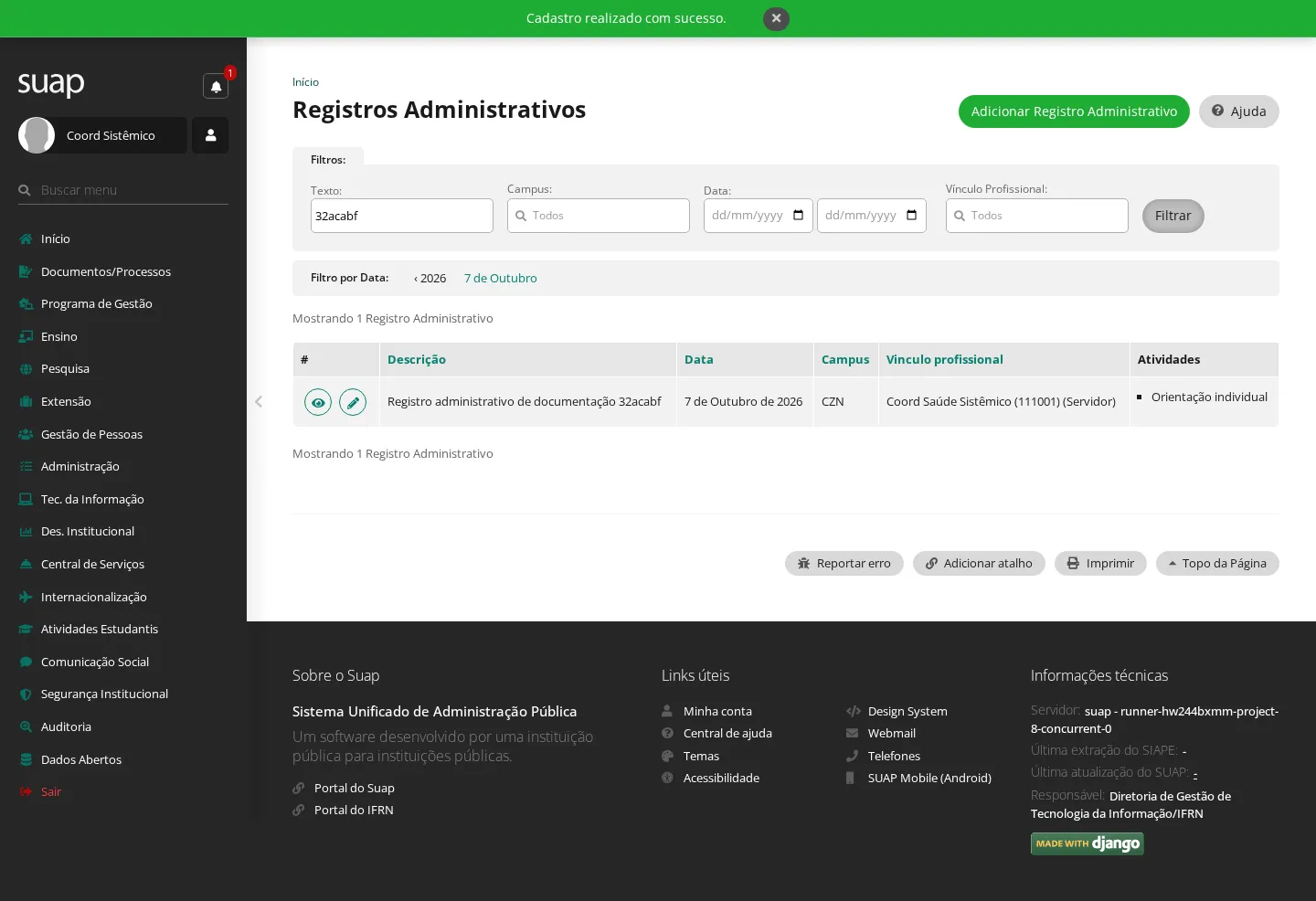The width and height of the screenshot is (1316, 901).
Task: Click the user profile icon button
Action: click(210, 135)
